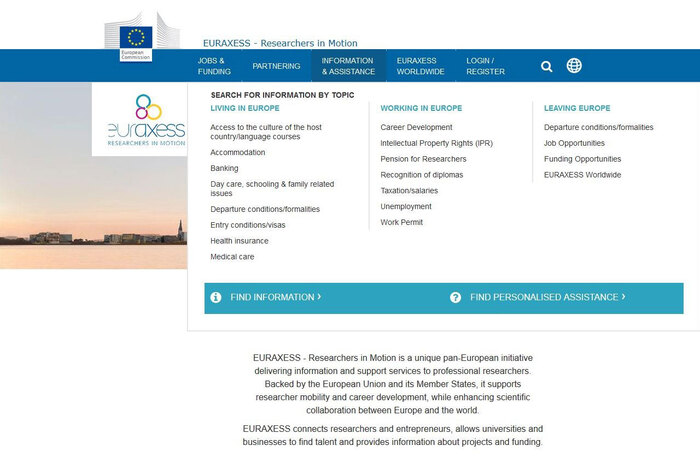Open Access to the culture of host country link
The image size is (700, 469).
pos(266,132)
